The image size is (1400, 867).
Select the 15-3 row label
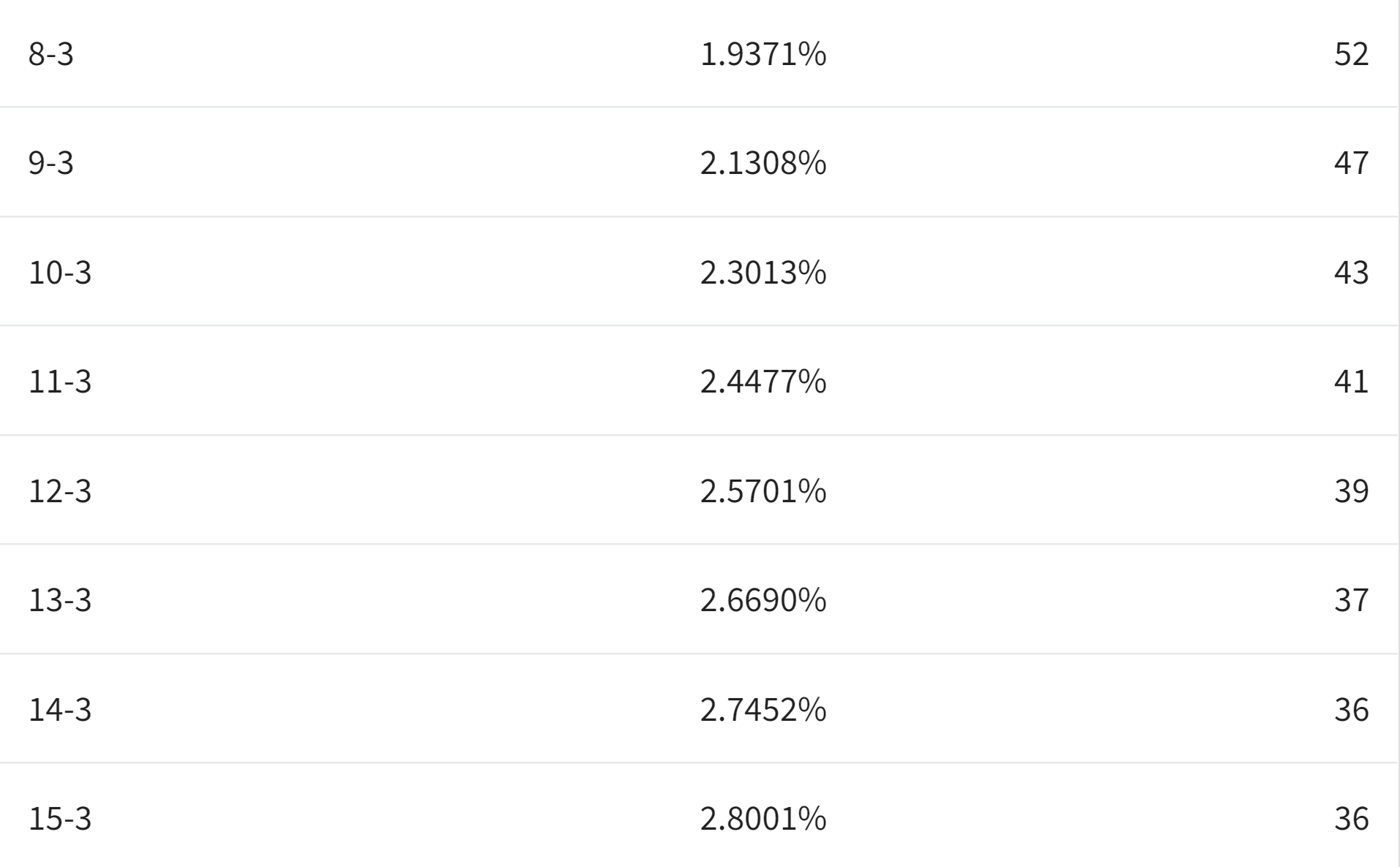pos(60,818)
